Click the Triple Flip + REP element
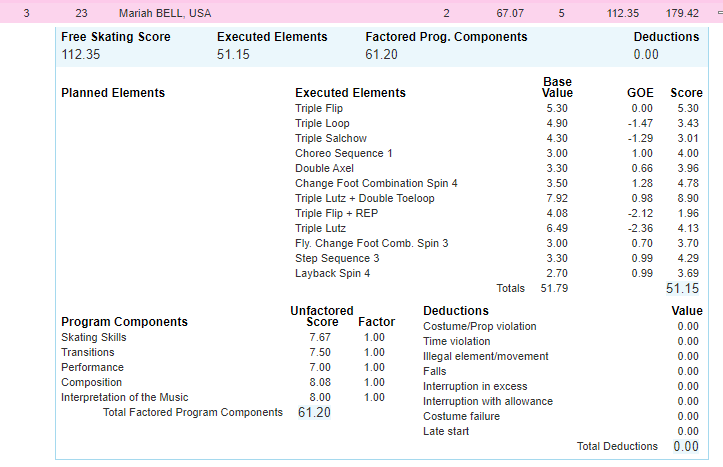Screen dimensions: 723x467 336,213
